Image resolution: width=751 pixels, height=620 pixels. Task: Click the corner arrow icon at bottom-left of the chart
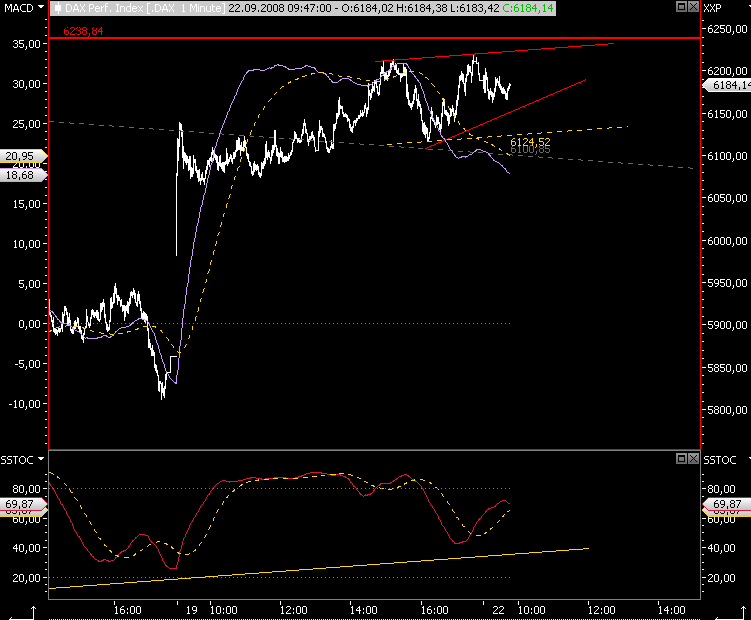pos(23,613)
